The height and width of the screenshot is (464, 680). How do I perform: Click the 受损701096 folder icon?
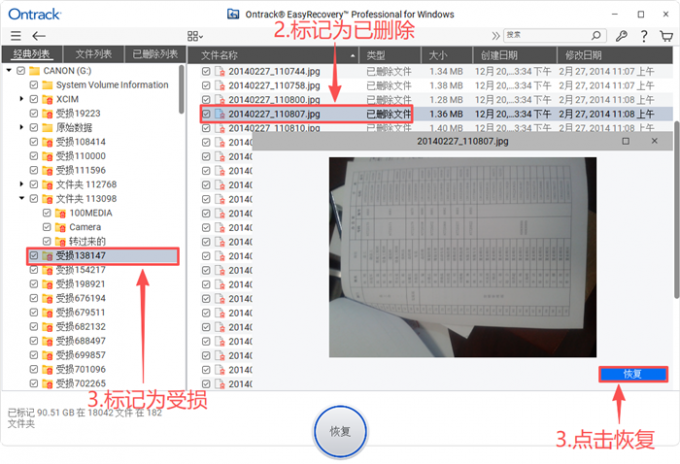48,369
